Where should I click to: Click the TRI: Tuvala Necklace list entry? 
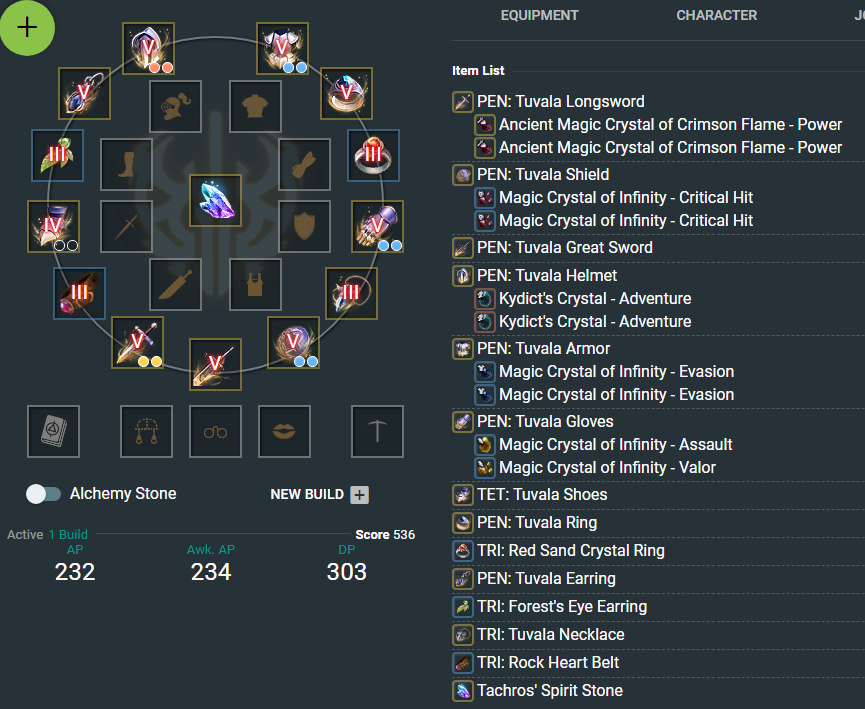(x=551, y=635)
